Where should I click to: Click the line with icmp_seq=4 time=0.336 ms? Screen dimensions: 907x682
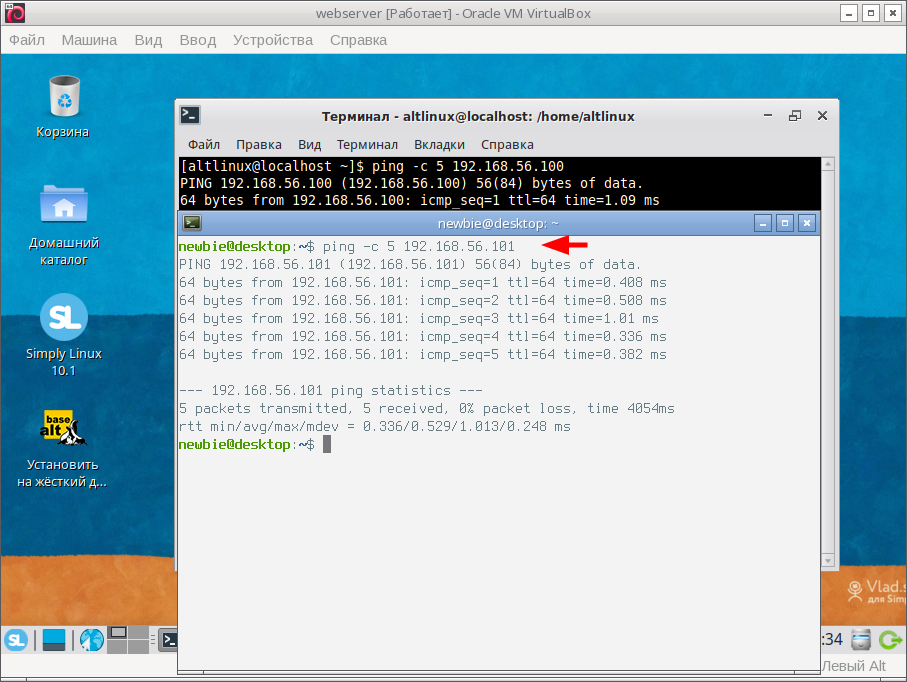[x=422, y=336]
